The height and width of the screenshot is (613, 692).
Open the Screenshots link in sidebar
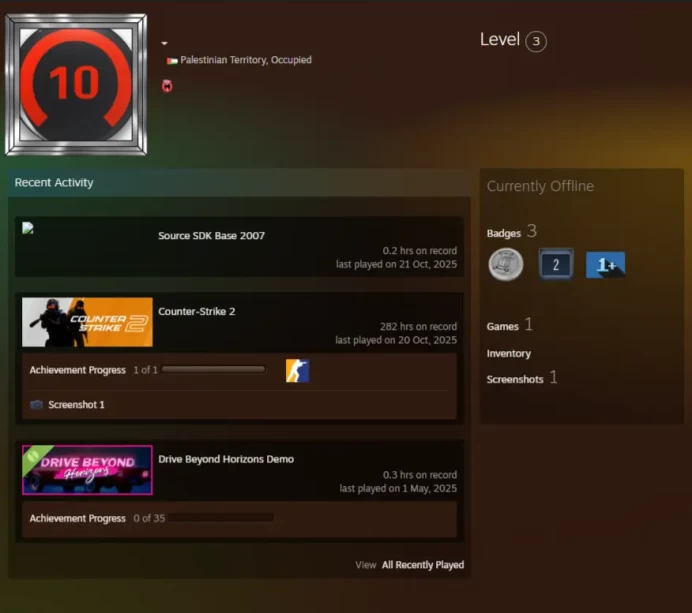515,380
